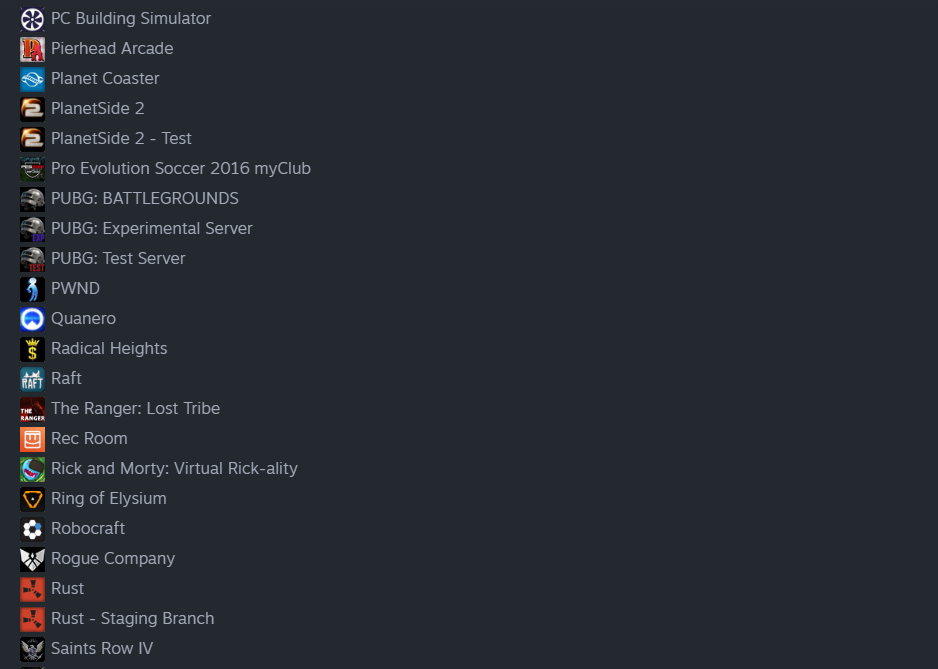
Task: Open Rust - Staging Branch entry
Action: [132, 619]
